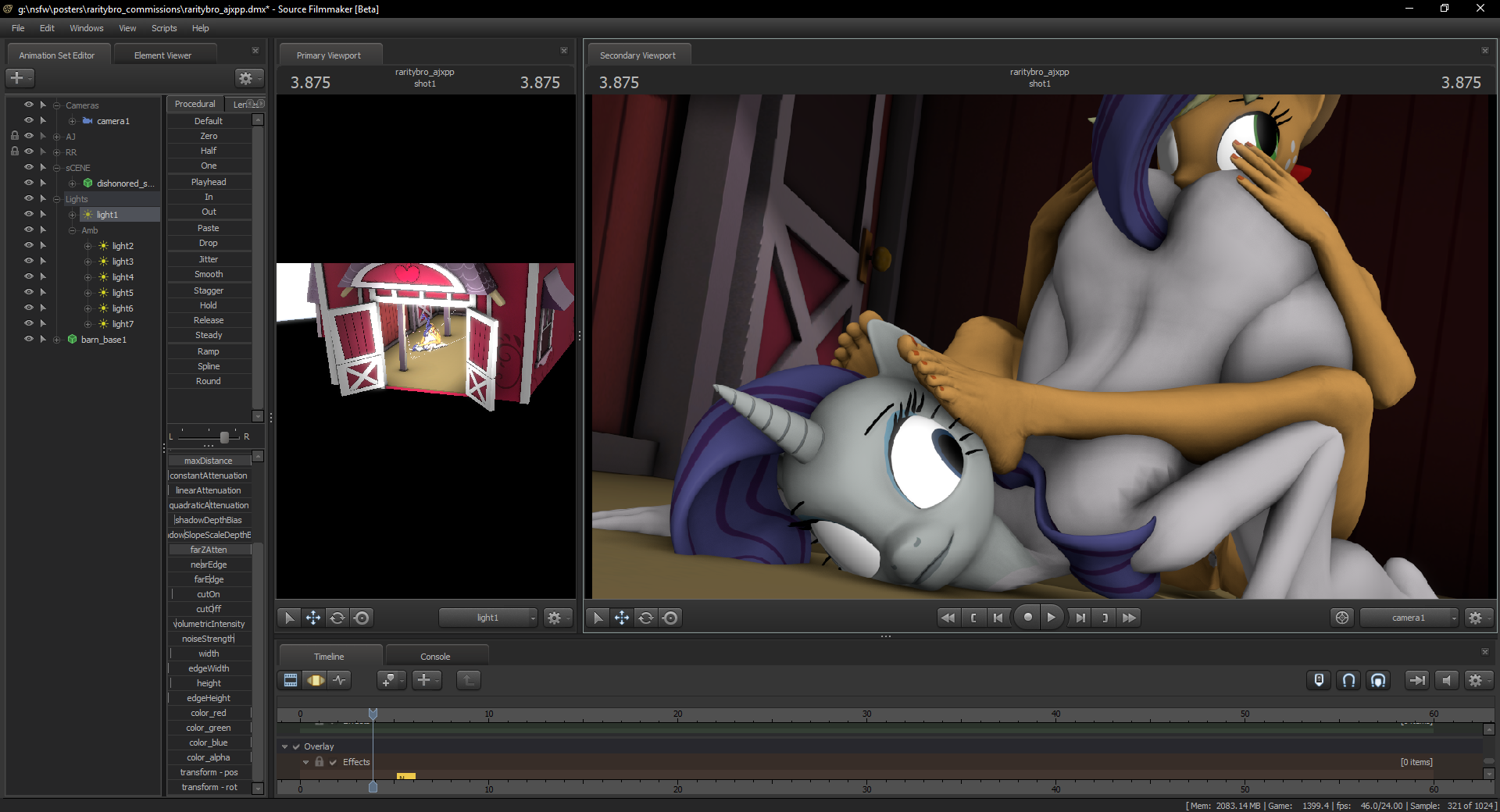Switch to the Console tab
Screen dimensions: 1500x812
(x=435, y=657)
